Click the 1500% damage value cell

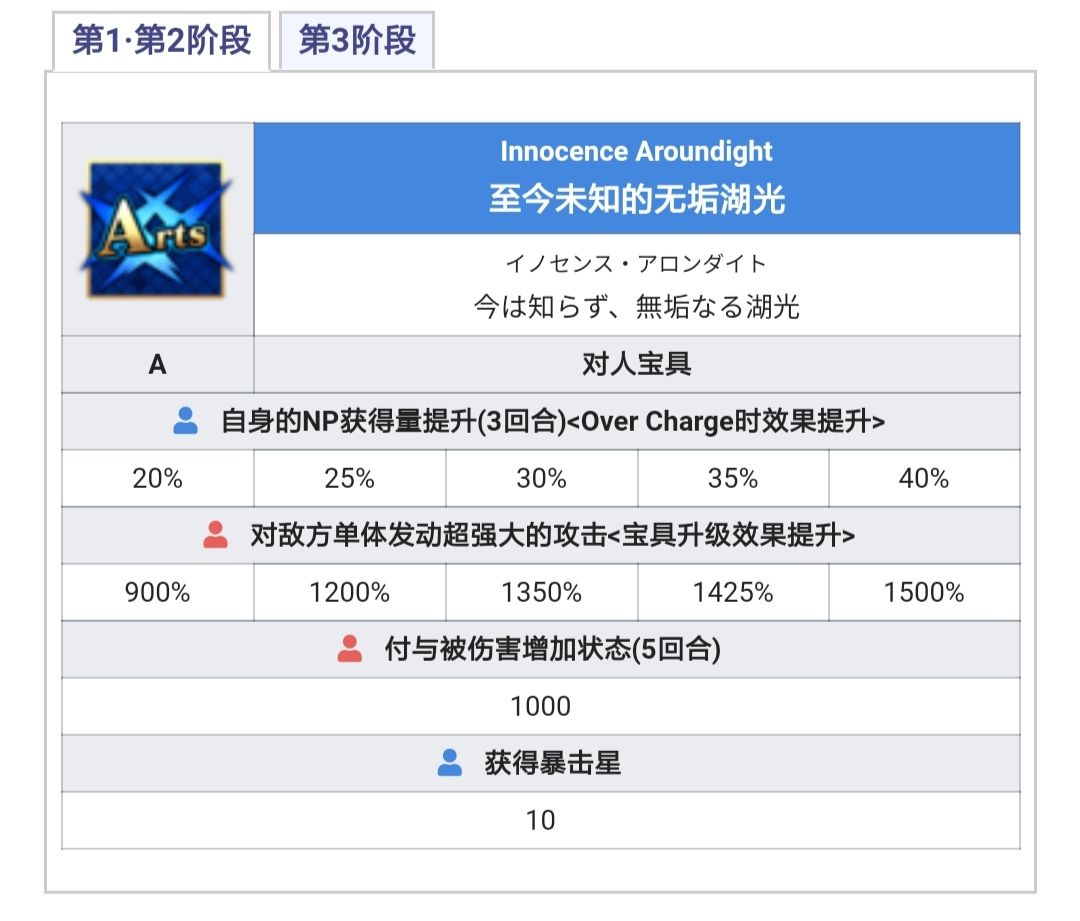924,593
